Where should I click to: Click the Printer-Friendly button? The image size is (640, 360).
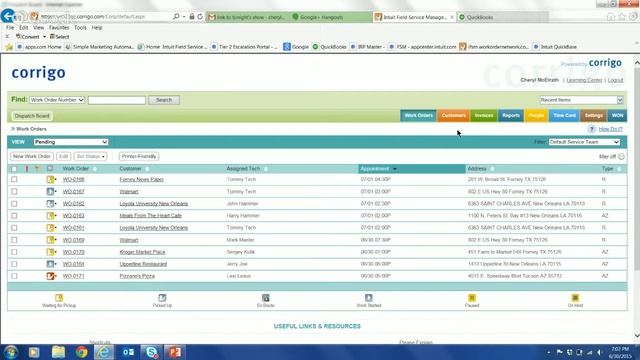tap(139, 156)
